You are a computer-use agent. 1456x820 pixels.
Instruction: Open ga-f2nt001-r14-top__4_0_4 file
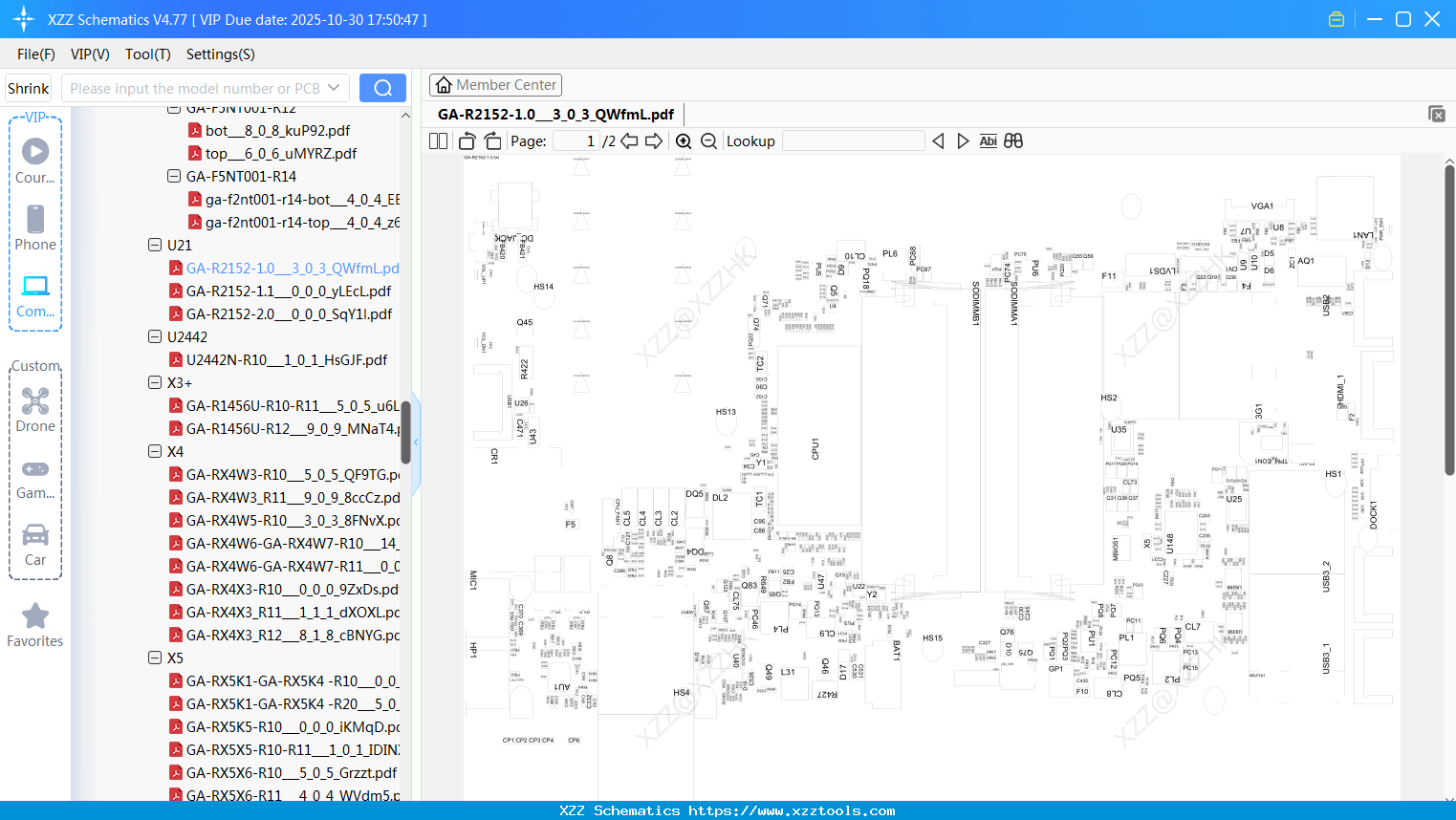pyautogui.click(x=303, y=222)
